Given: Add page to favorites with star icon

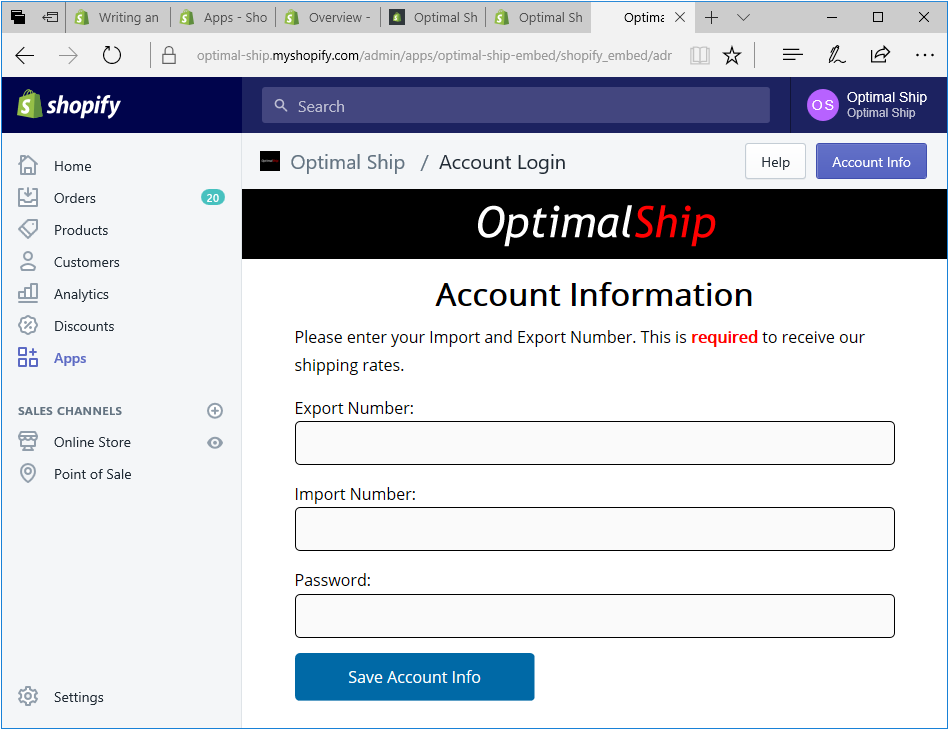Looking at the screenshot, I should pyautogui.click(x=732, y=56).
